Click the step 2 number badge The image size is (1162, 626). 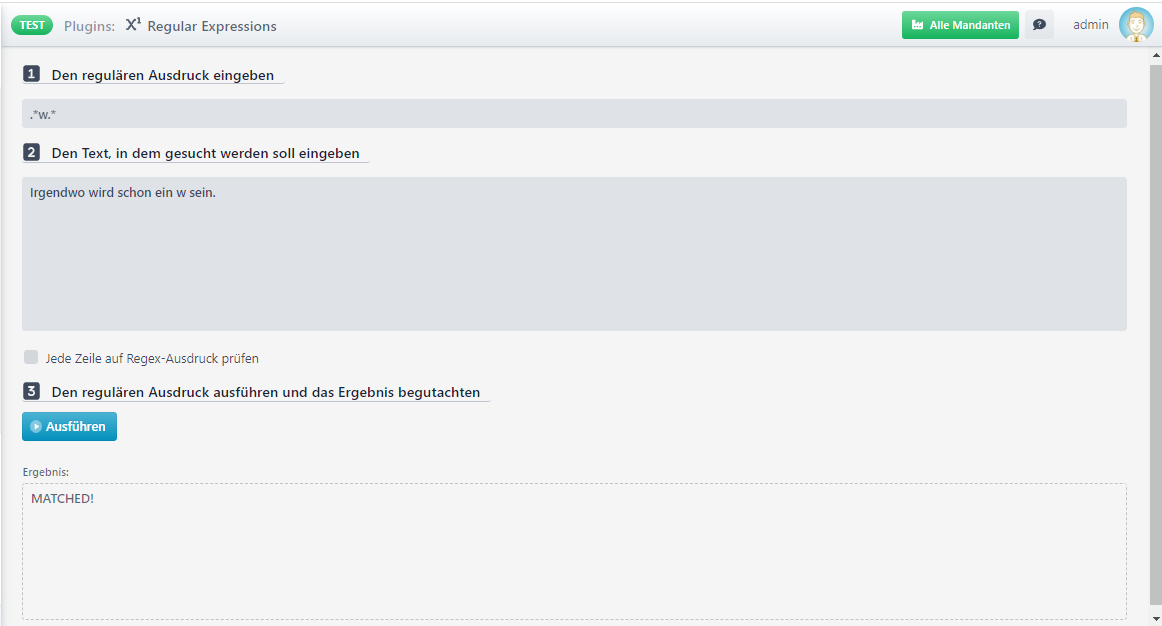click(x=31, y=153)
